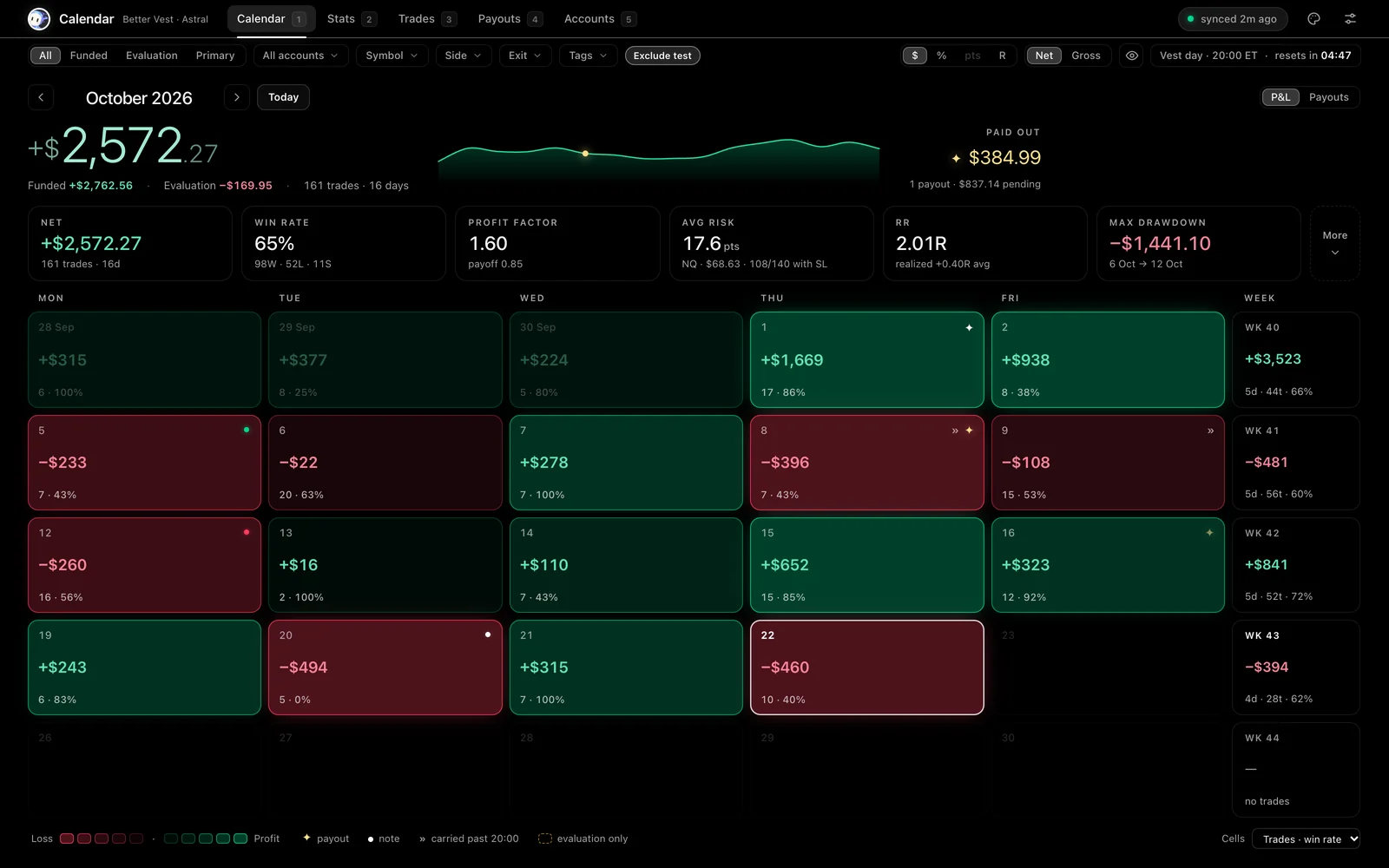Select the All accounts filter pill
This screenshot has width=1389, height=868.
click(x=45, y=56)
